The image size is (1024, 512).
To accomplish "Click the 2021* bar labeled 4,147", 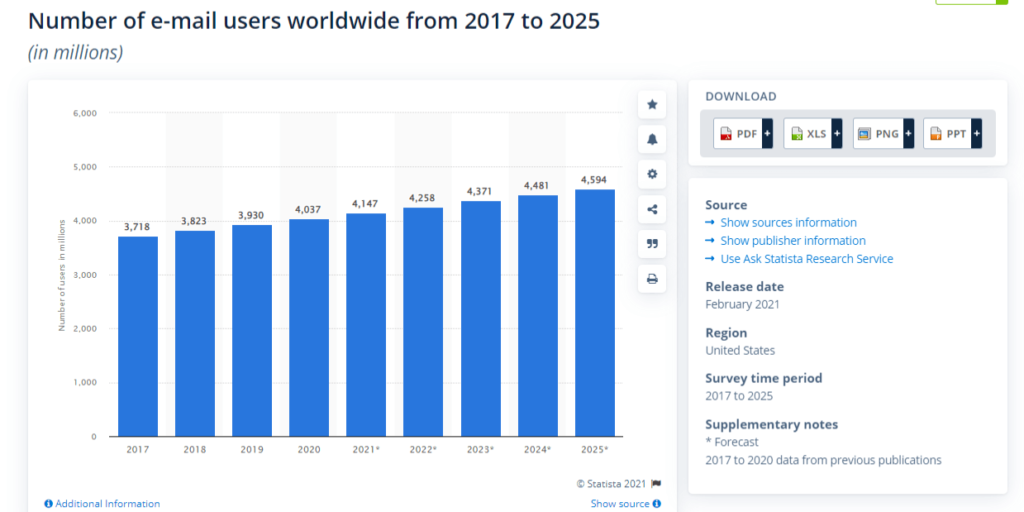I will click(366, 325).
